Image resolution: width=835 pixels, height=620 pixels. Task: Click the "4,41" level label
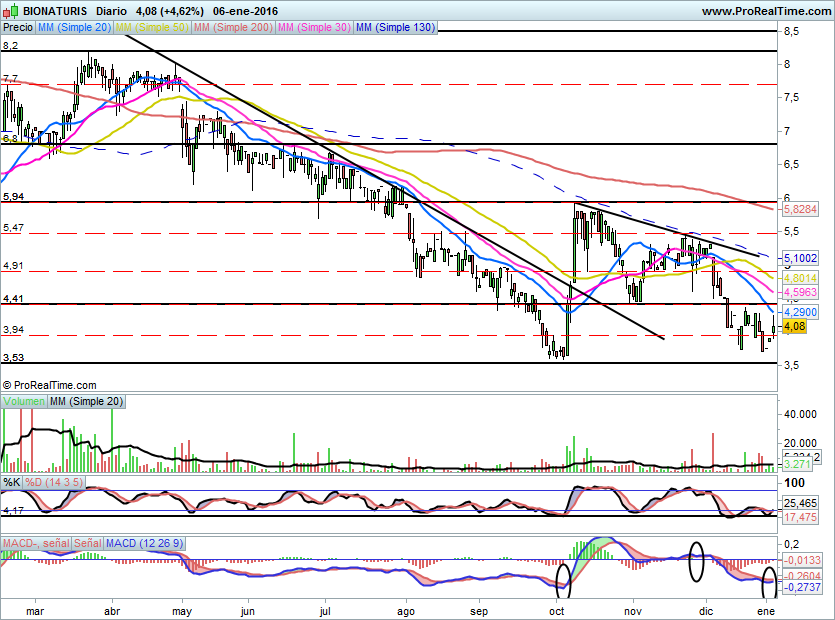click(13, 299)
